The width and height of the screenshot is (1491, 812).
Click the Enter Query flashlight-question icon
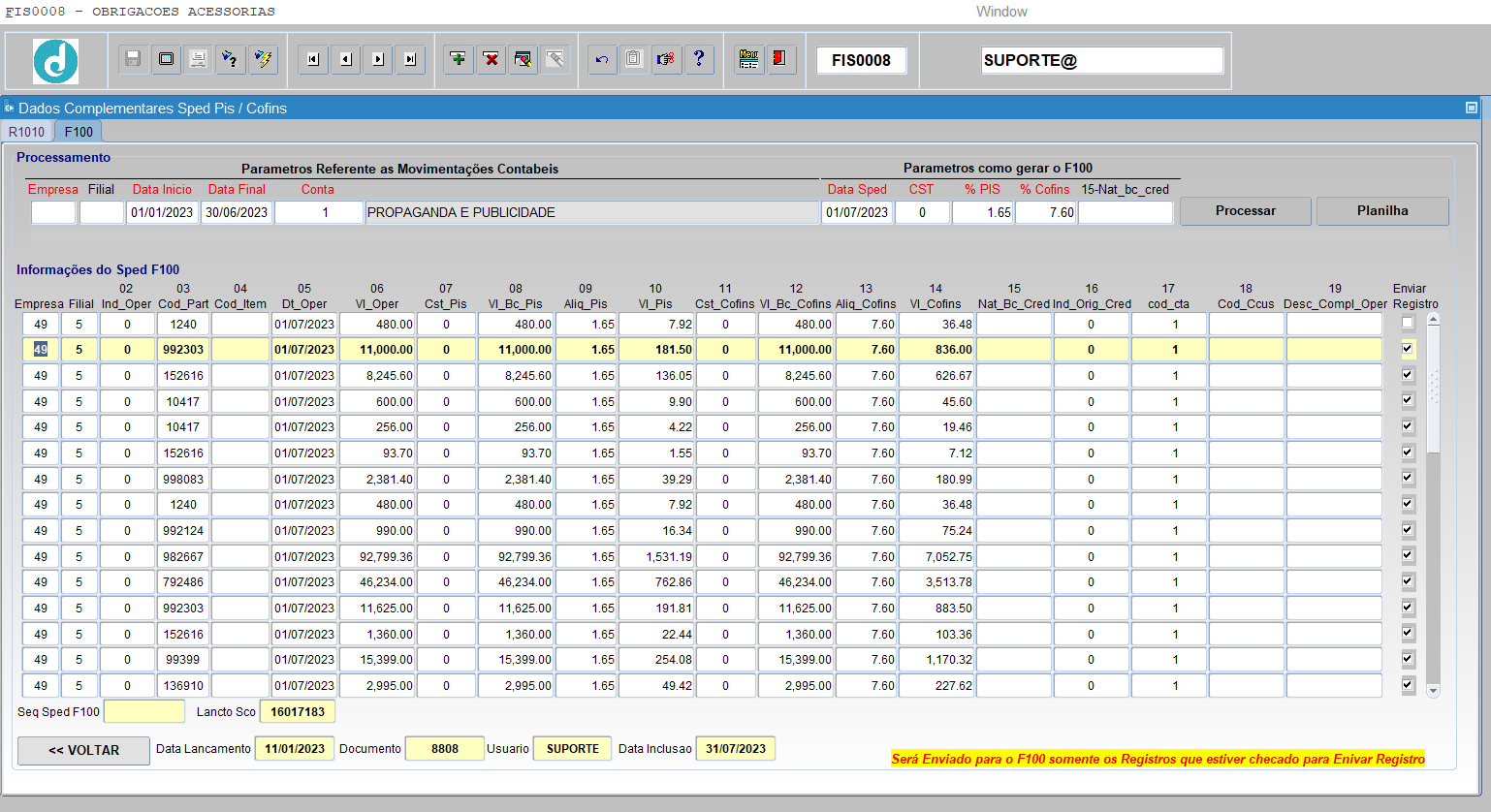(x=231, y=59)
